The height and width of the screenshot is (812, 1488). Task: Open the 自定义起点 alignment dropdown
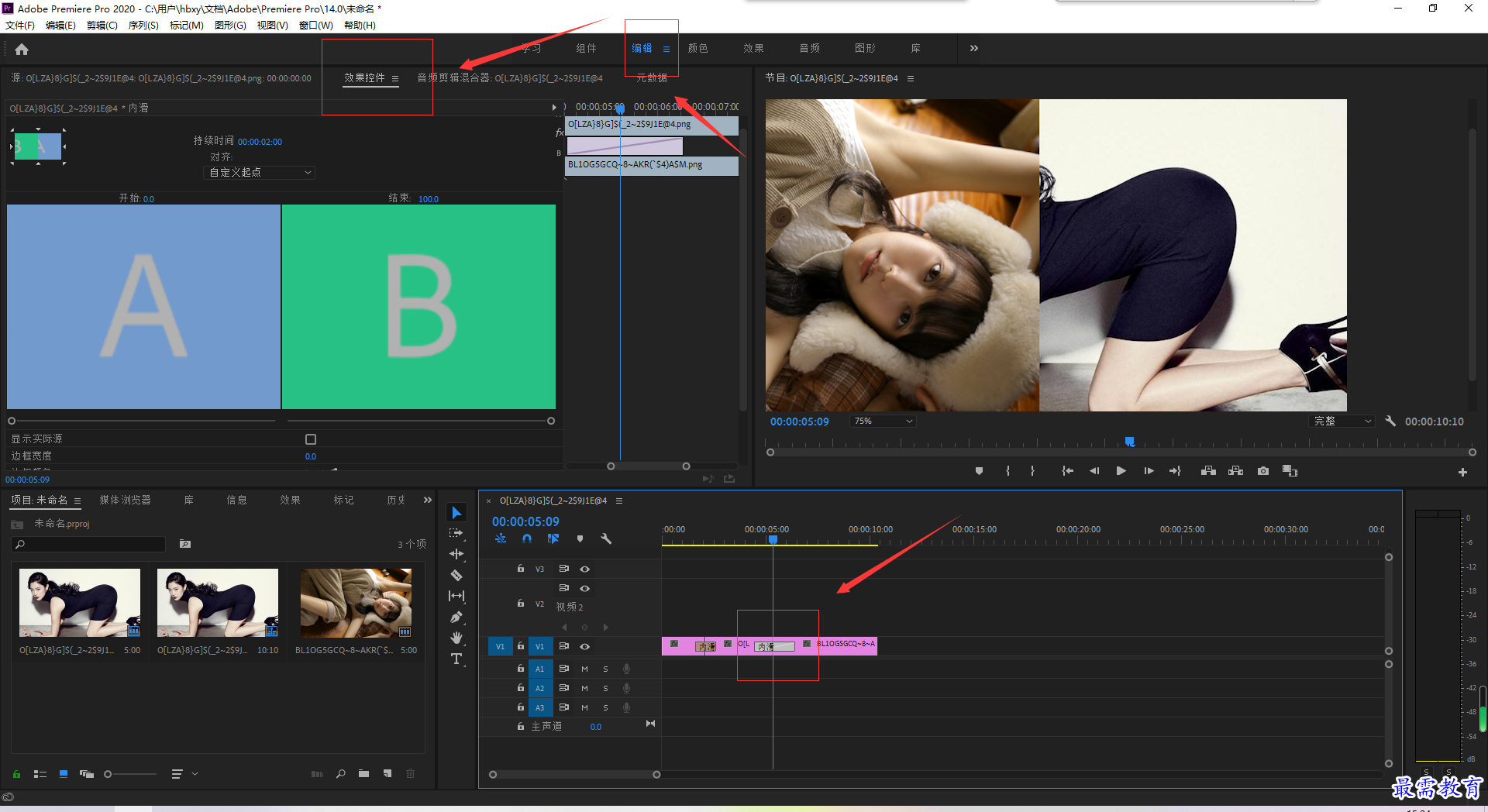coord(260,172)
